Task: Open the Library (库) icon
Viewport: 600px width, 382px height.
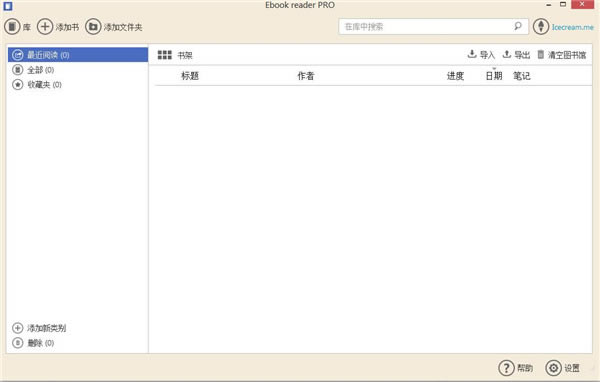Action: pos(12,27)
